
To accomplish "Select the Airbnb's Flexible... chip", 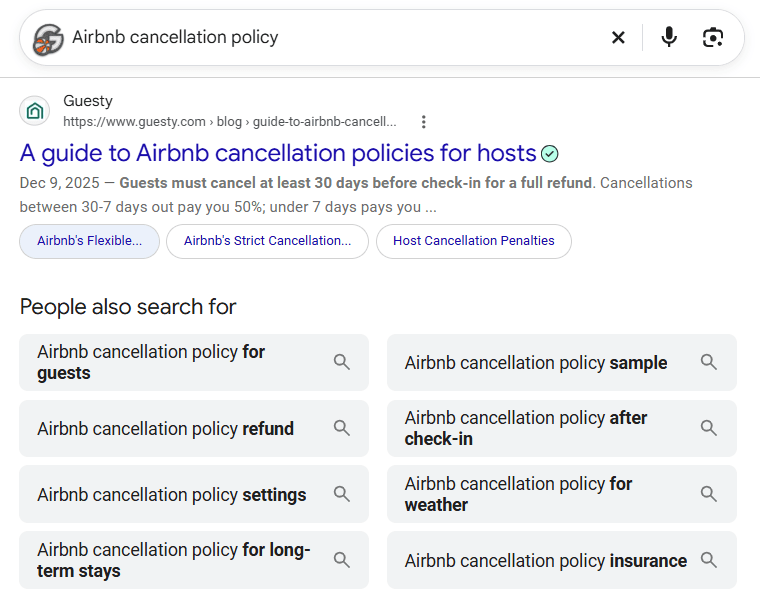I will tap(90, 241).
